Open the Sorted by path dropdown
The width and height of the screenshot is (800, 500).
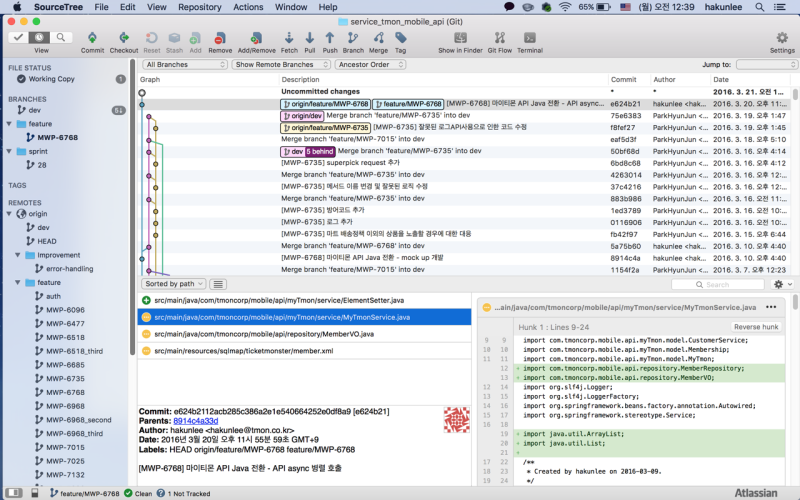click(x=173, y=284)
